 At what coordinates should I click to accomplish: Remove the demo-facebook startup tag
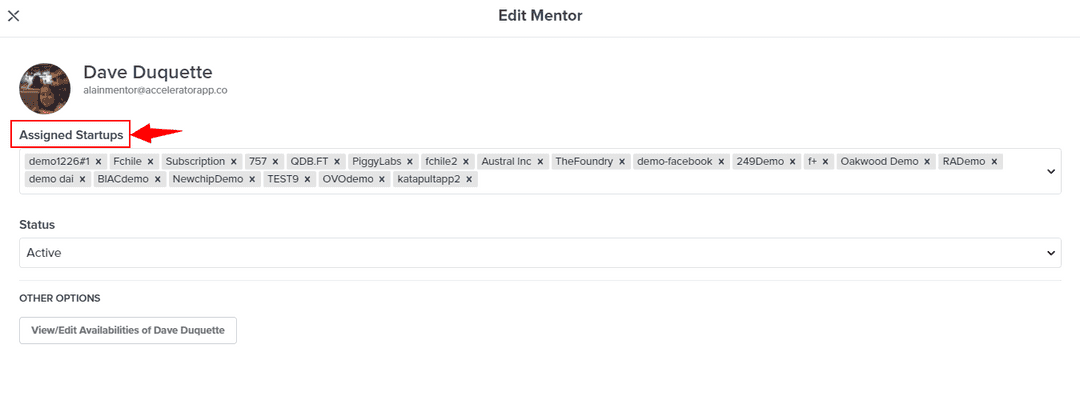721,161
